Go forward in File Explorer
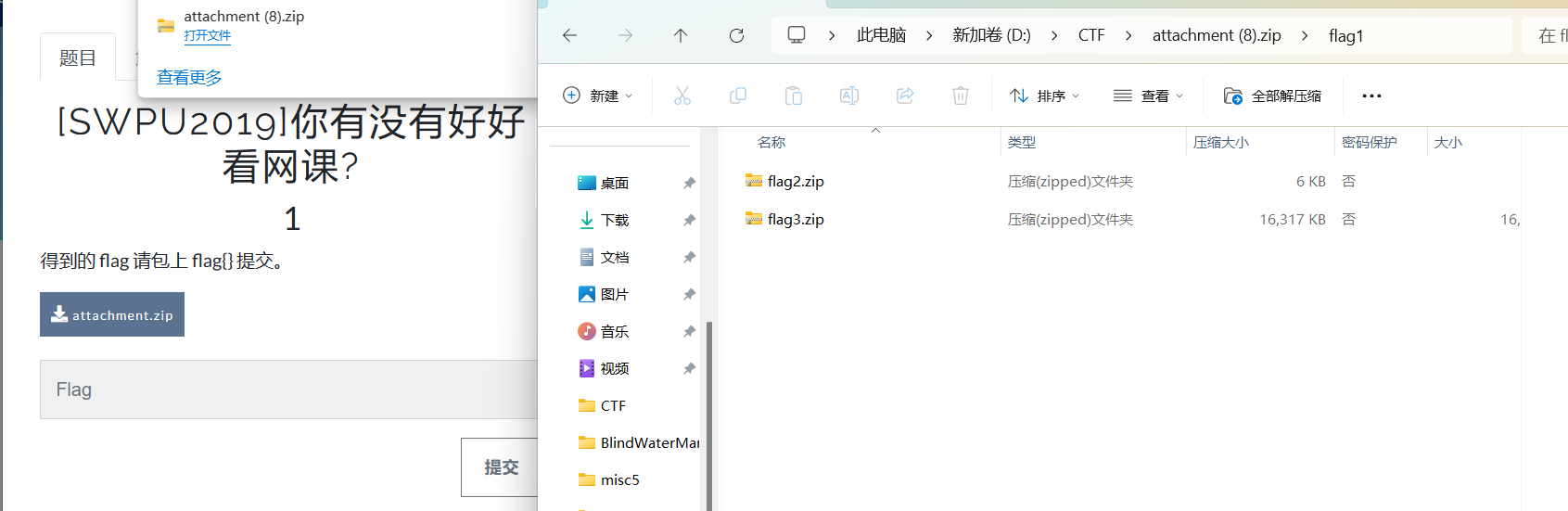1568x511 pixels. click(x=625, y=35)
